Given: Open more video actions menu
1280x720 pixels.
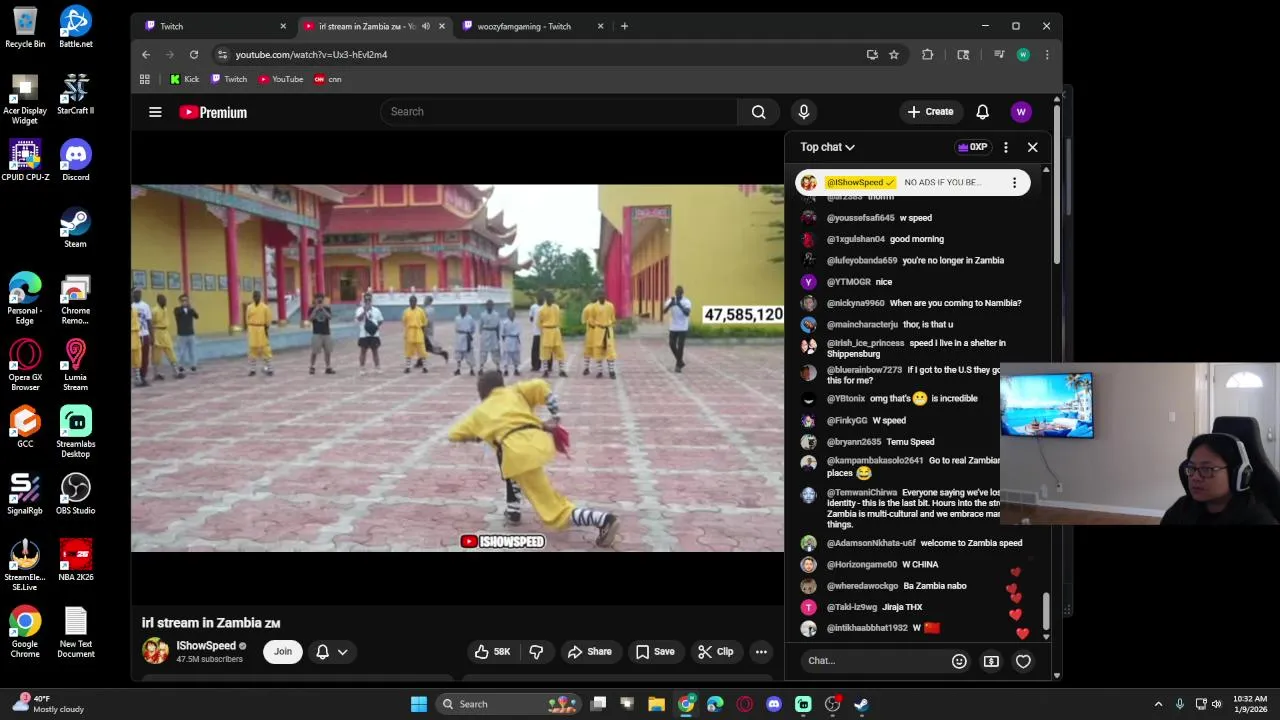Looking at the screenshot, I should pos(761,652).
